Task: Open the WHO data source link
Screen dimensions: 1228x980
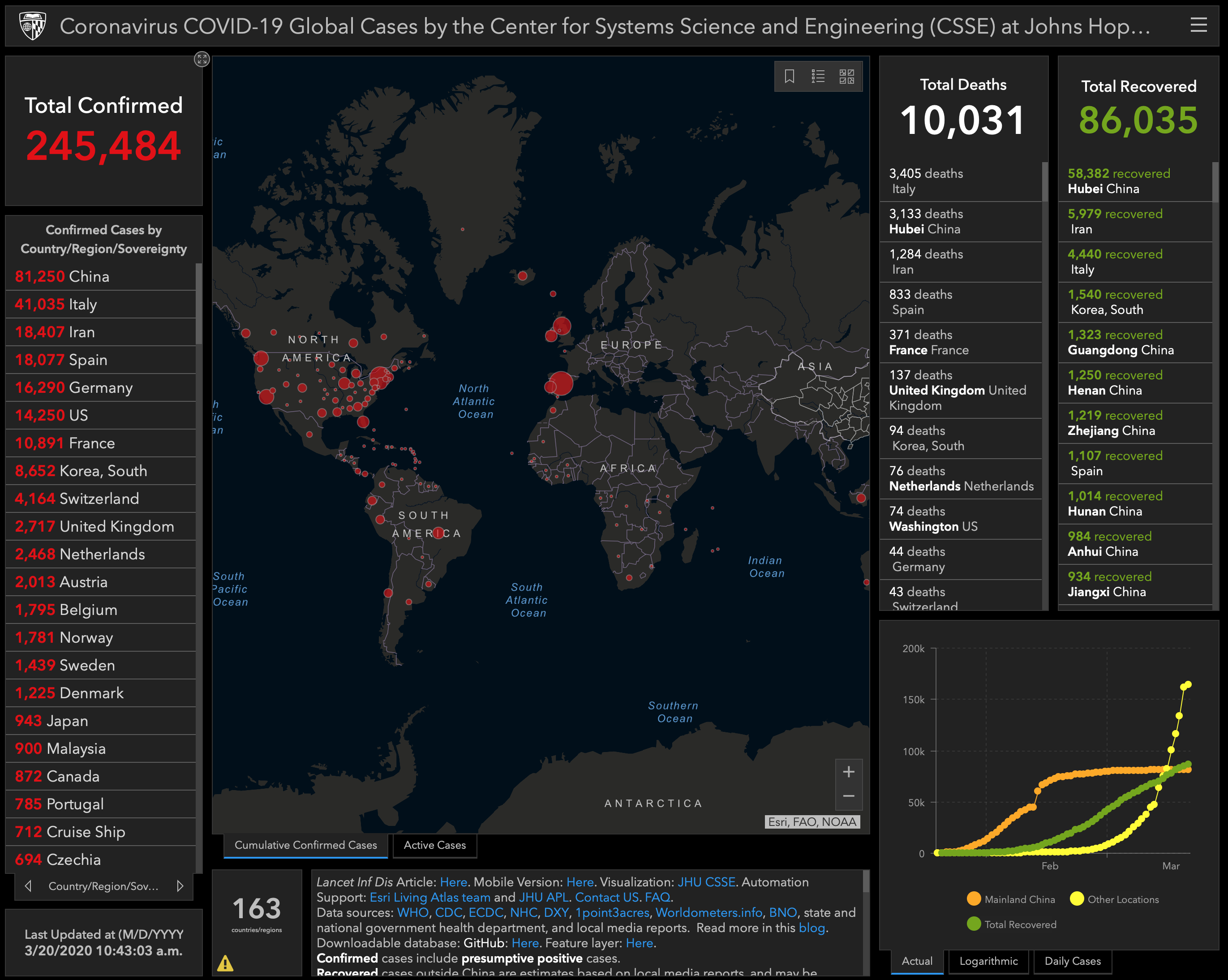Action: tap(413, 913)
